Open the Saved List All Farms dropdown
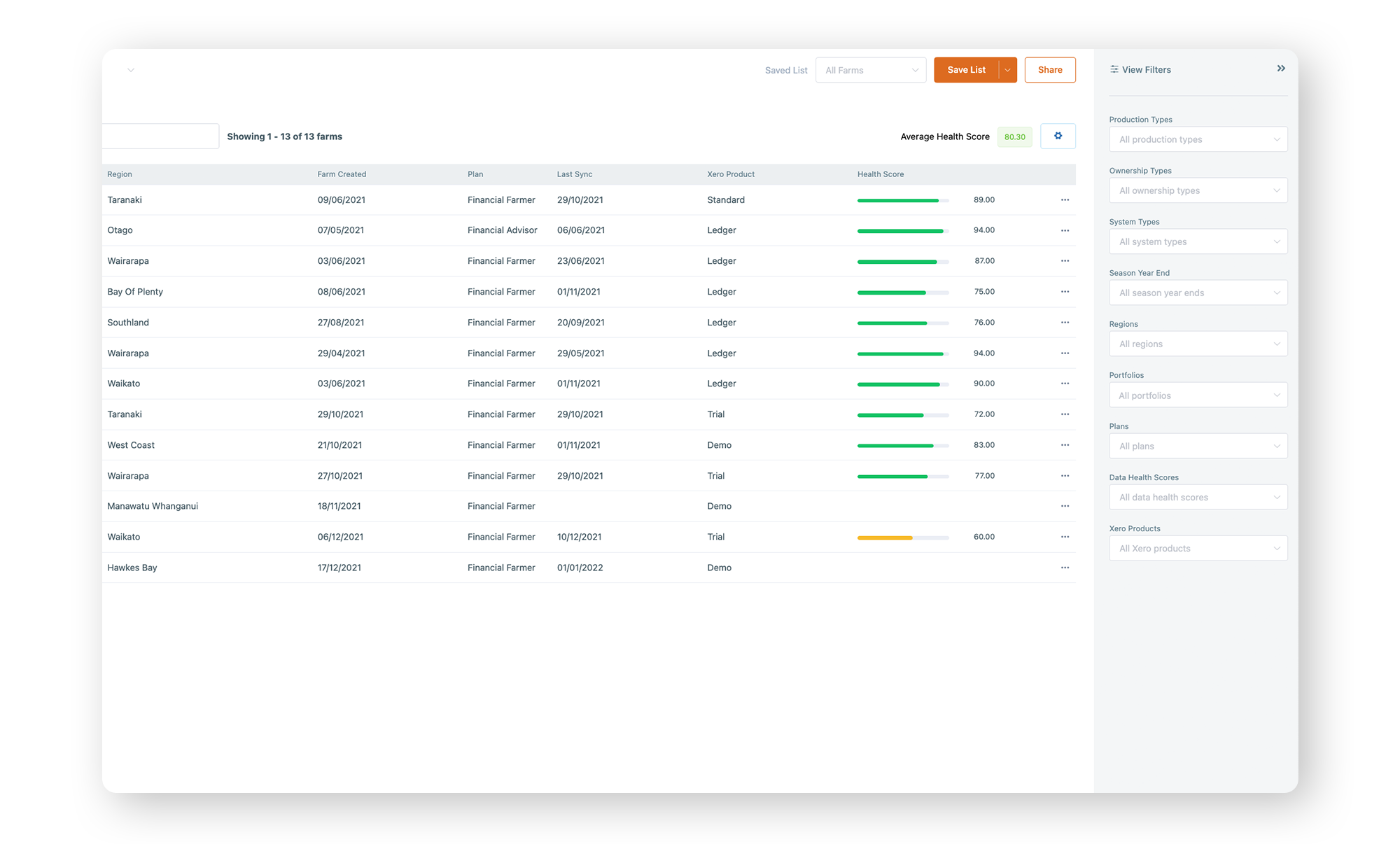This screenshot has height=844, width=1400. (871, 70)
